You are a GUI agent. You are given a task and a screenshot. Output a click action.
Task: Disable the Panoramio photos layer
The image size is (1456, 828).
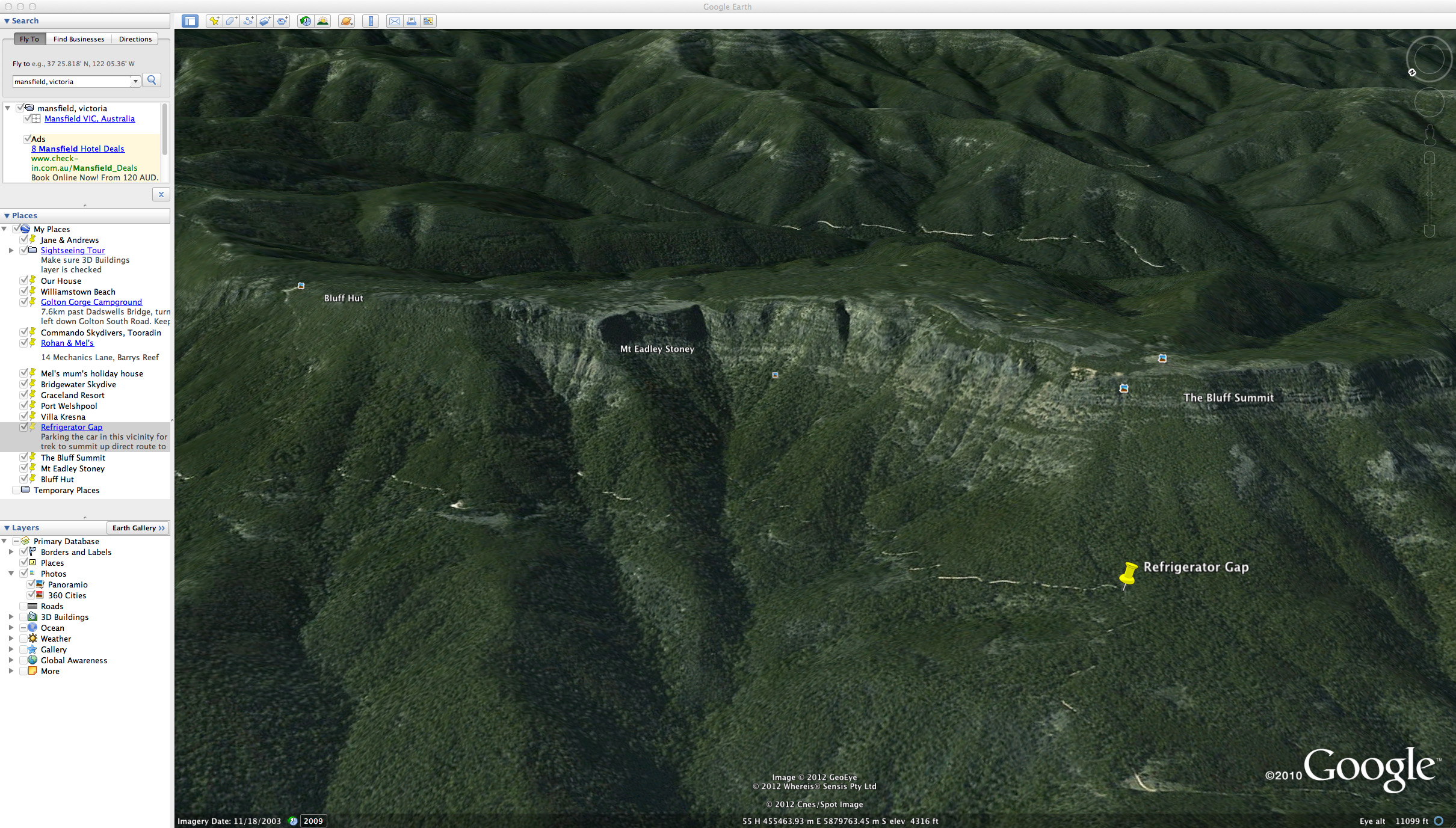click(x=31, y=584)
